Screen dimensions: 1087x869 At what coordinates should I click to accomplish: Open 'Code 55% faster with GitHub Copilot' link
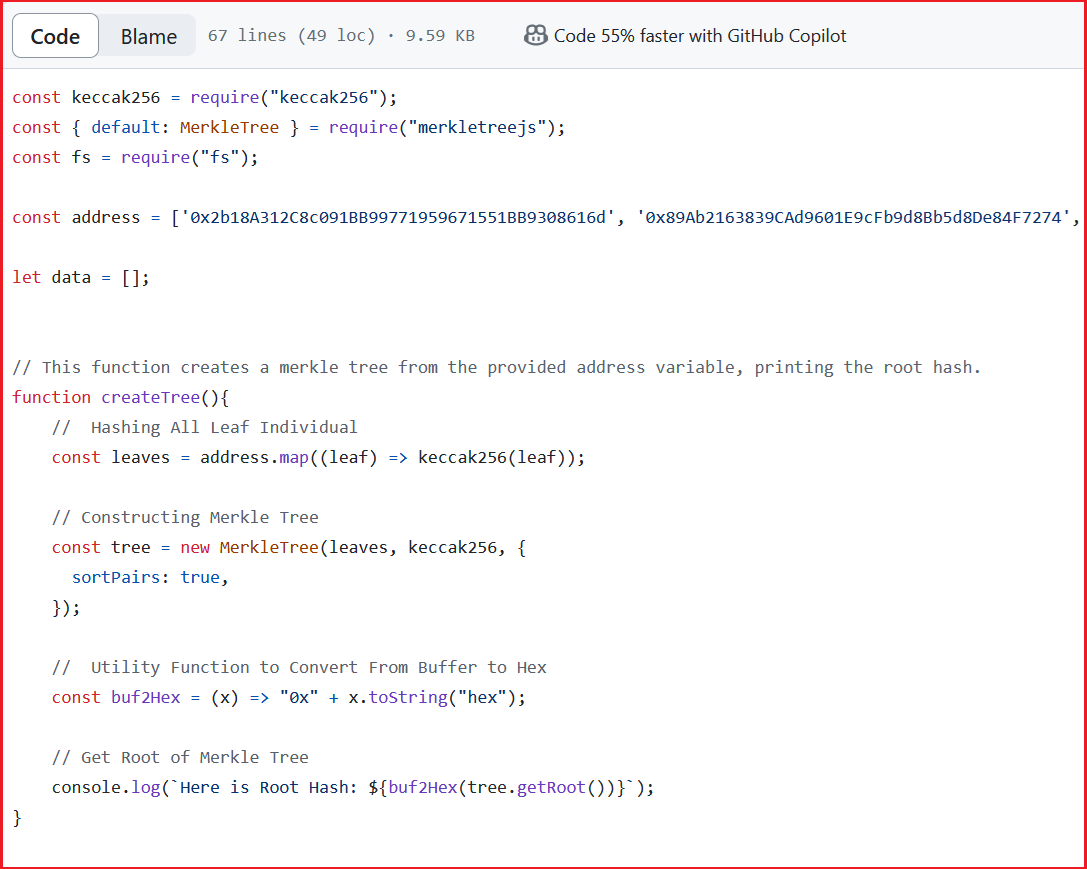[x=700, y=36]
